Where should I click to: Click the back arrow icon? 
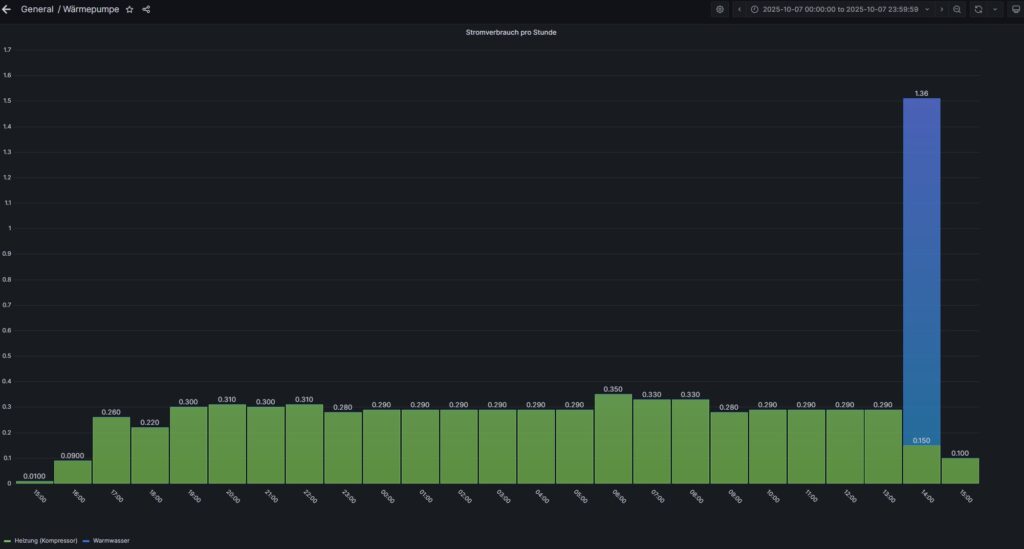pyautogui.click(x=8, y=9)
